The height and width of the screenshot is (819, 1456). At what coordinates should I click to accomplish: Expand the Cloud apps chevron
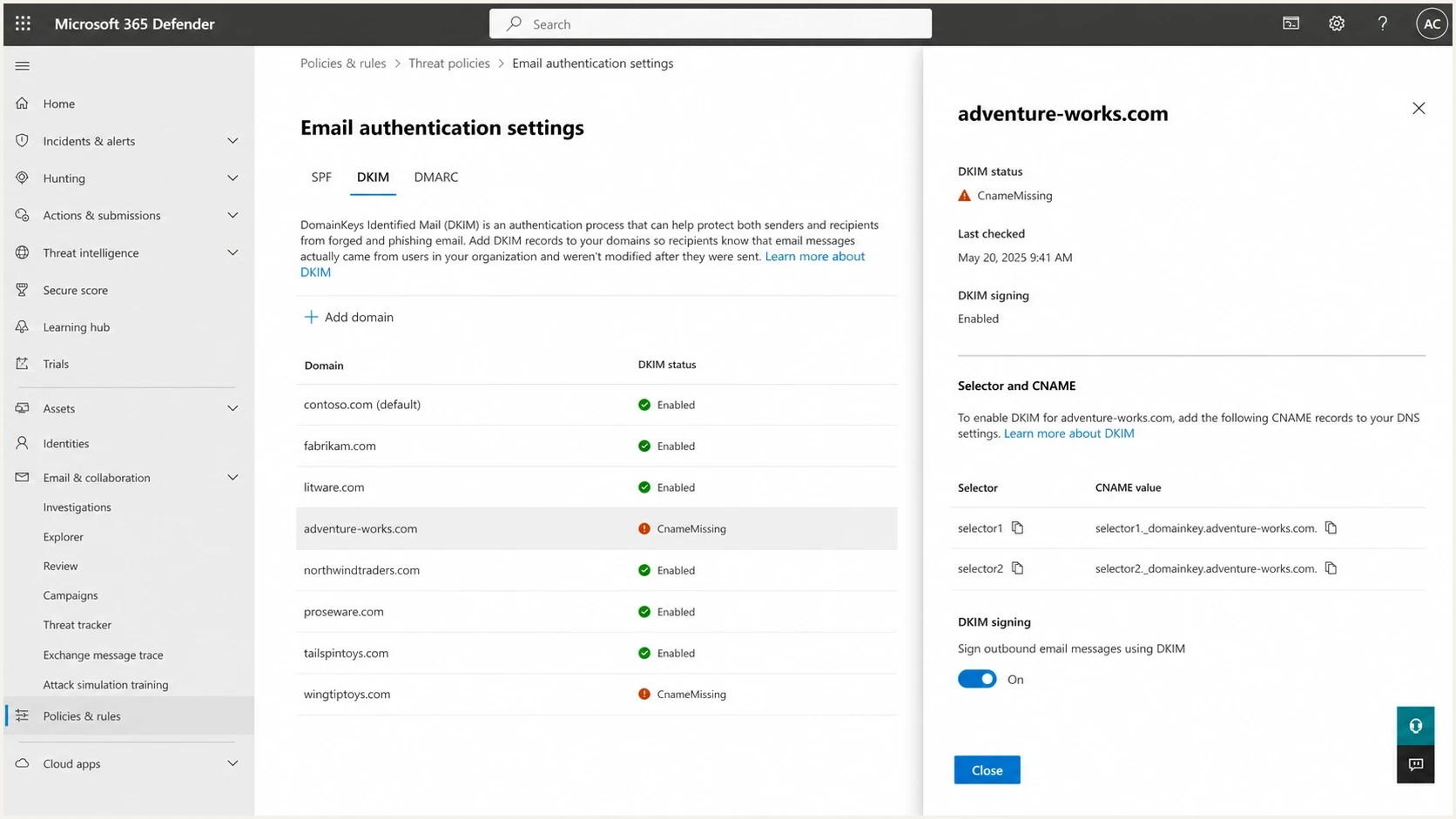coord(233,763)
